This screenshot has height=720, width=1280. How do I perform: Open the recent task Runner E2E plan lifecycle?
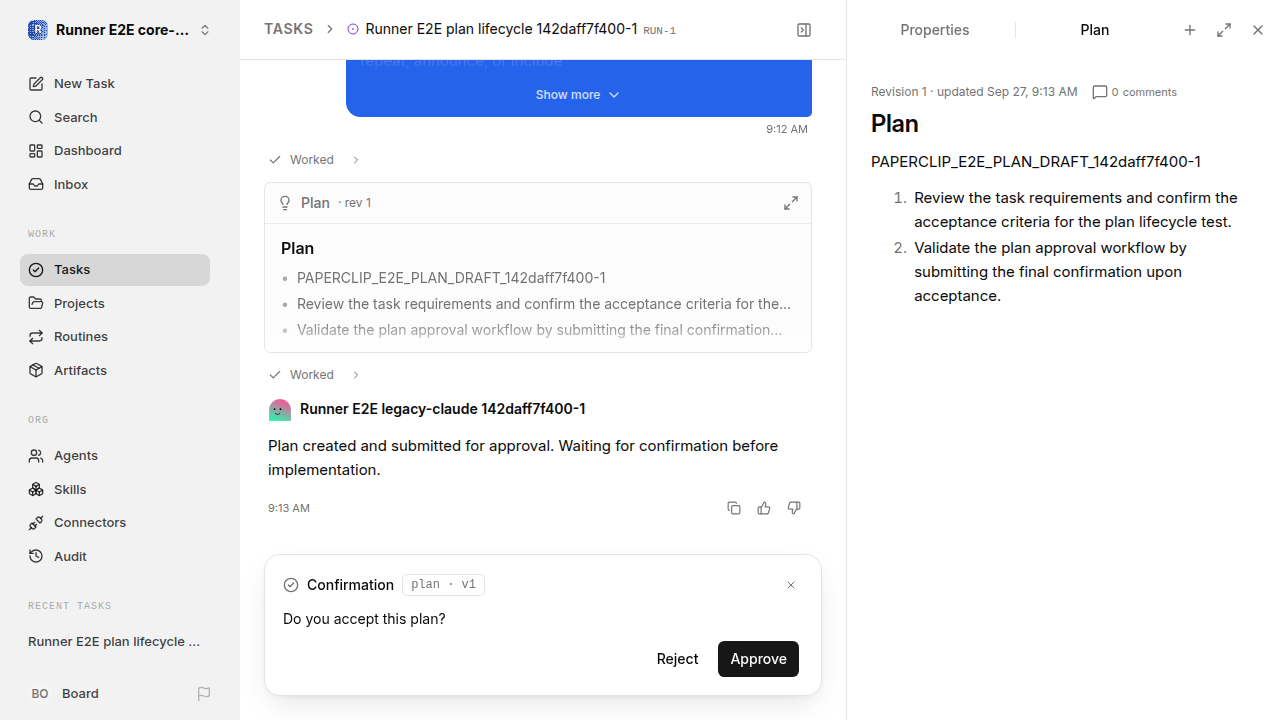coord(115,642)
